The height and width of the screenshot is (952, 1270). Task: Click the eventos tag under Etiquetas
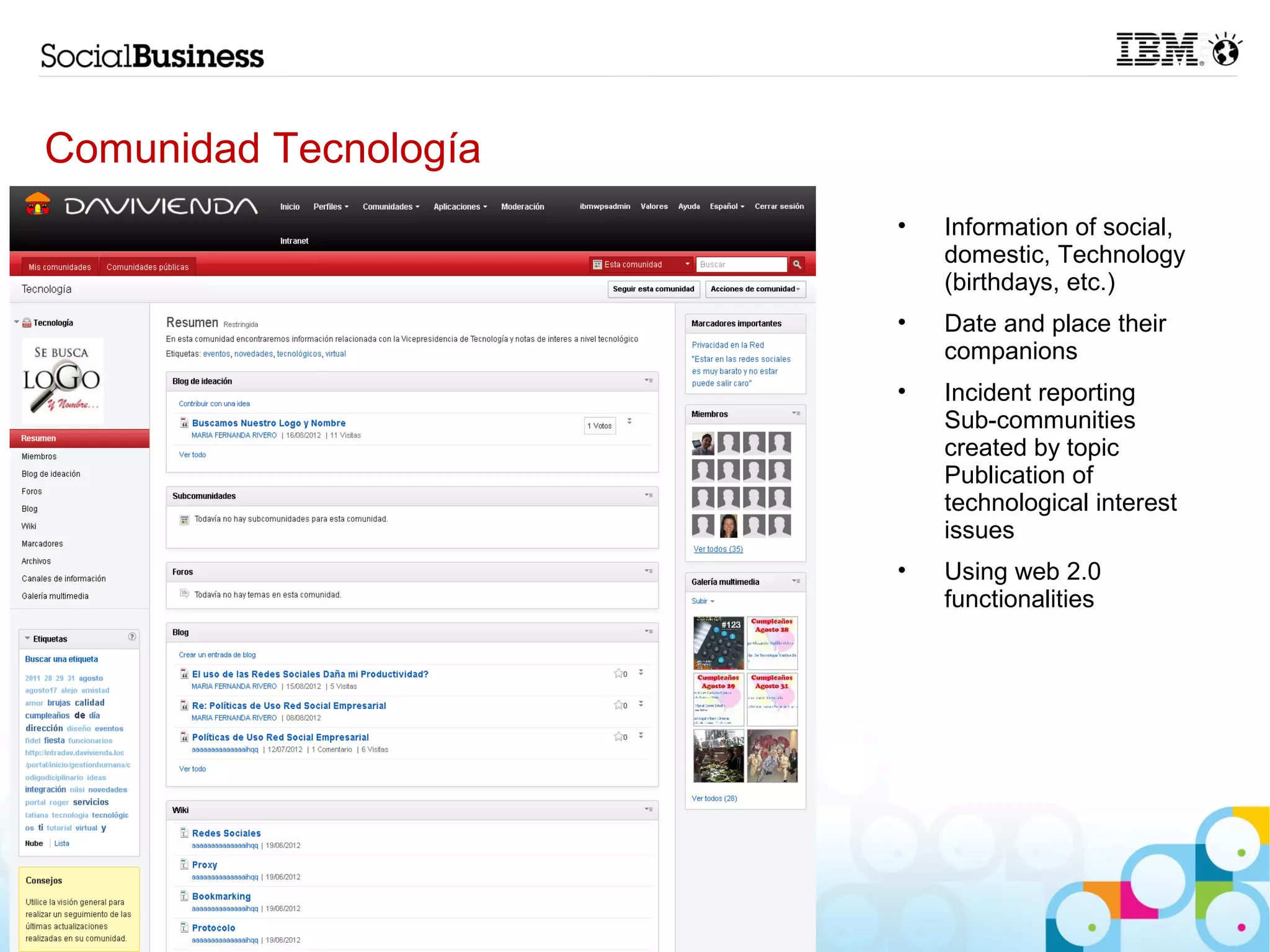click(216, 354)
